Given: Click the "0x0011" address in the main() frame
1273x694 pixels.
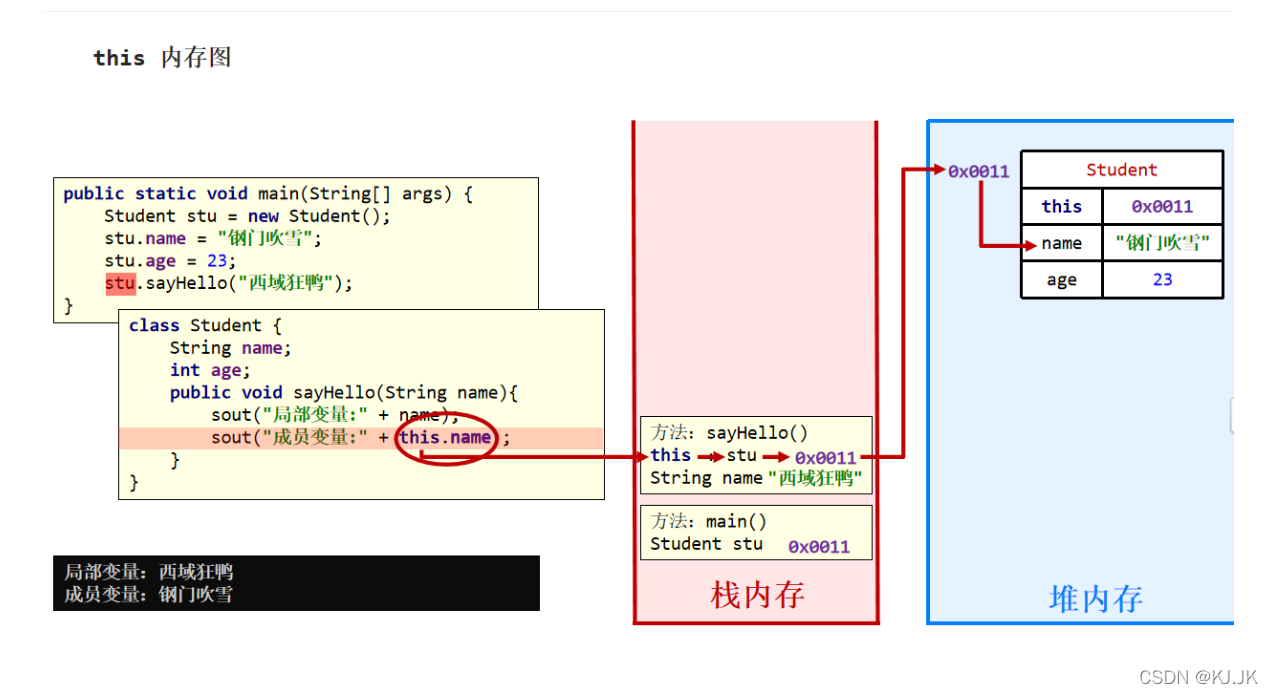Looking at the screenshot, I should point(819,547).
